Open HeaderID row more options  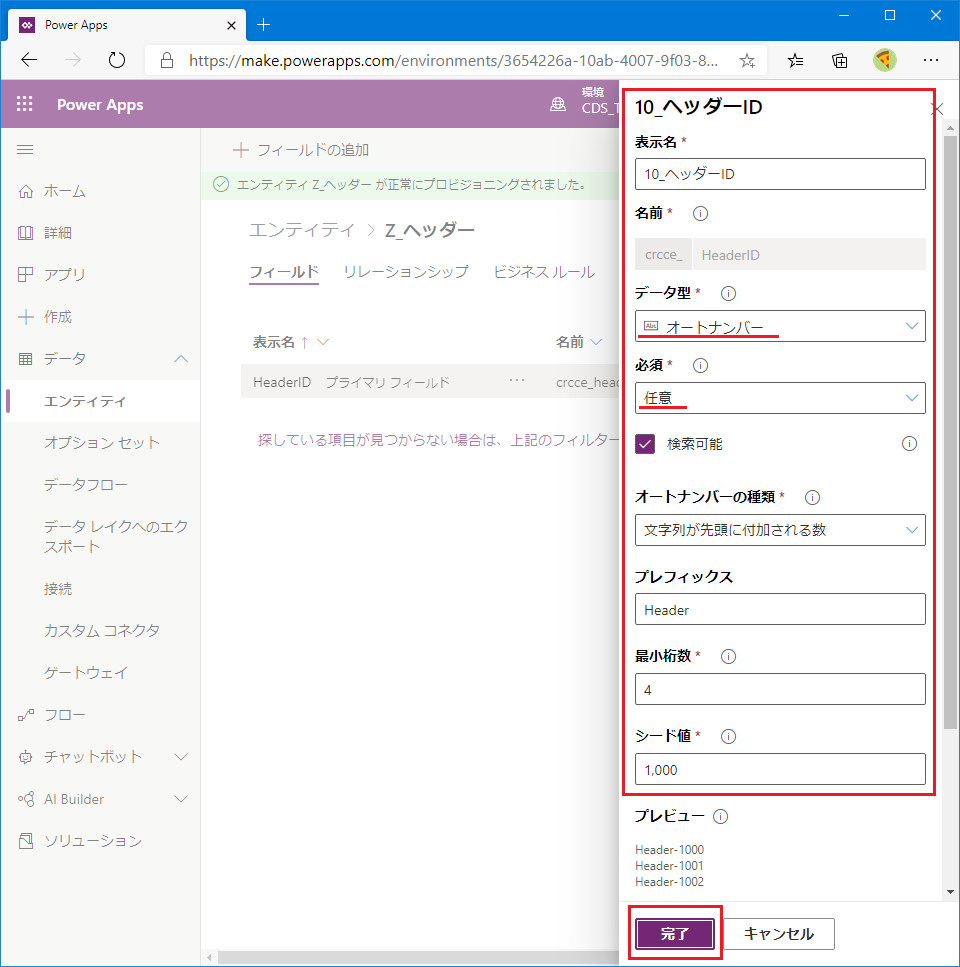[x=517, y=381]
